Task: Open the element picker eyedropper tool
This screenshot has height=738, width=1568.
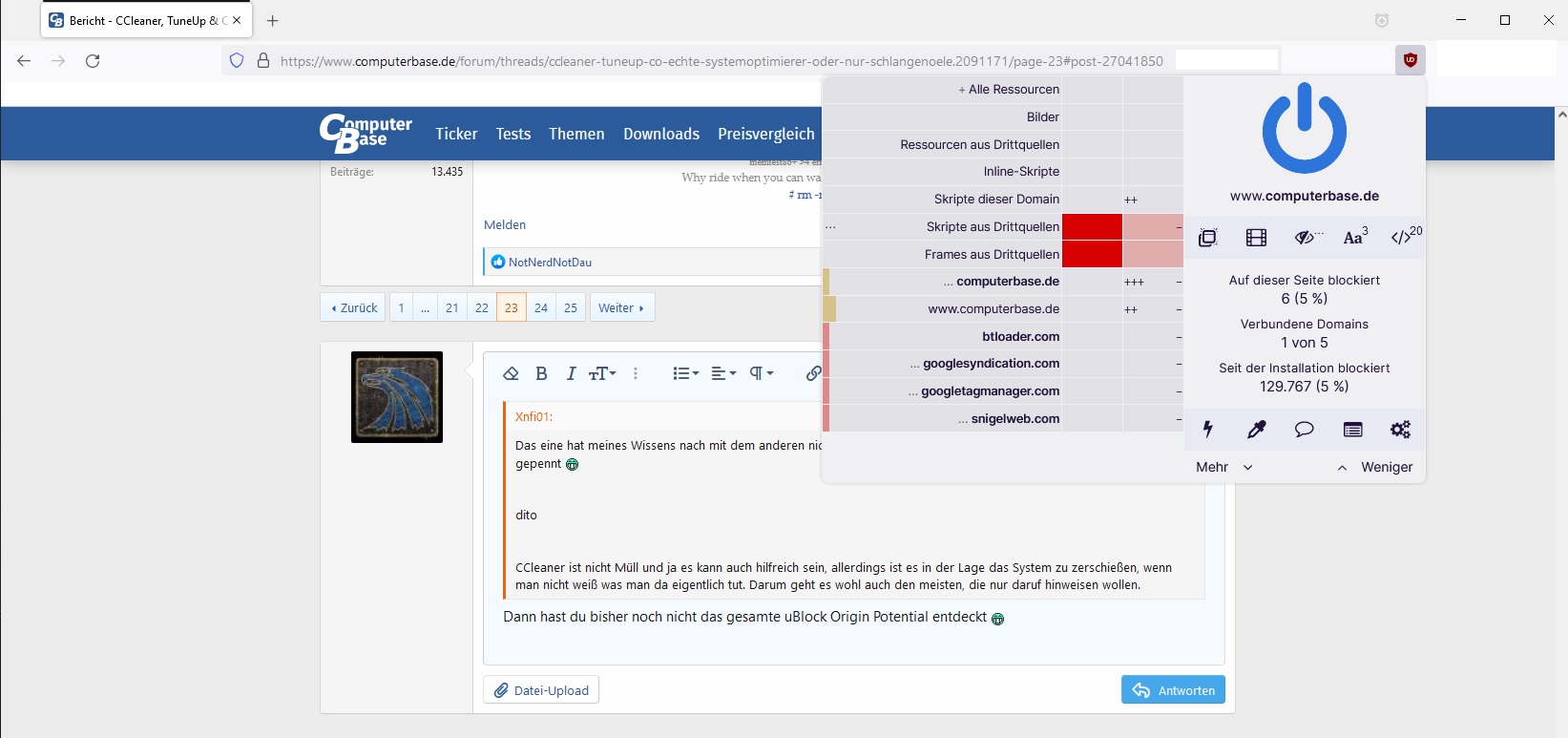Action: (x=1256, y=430)
